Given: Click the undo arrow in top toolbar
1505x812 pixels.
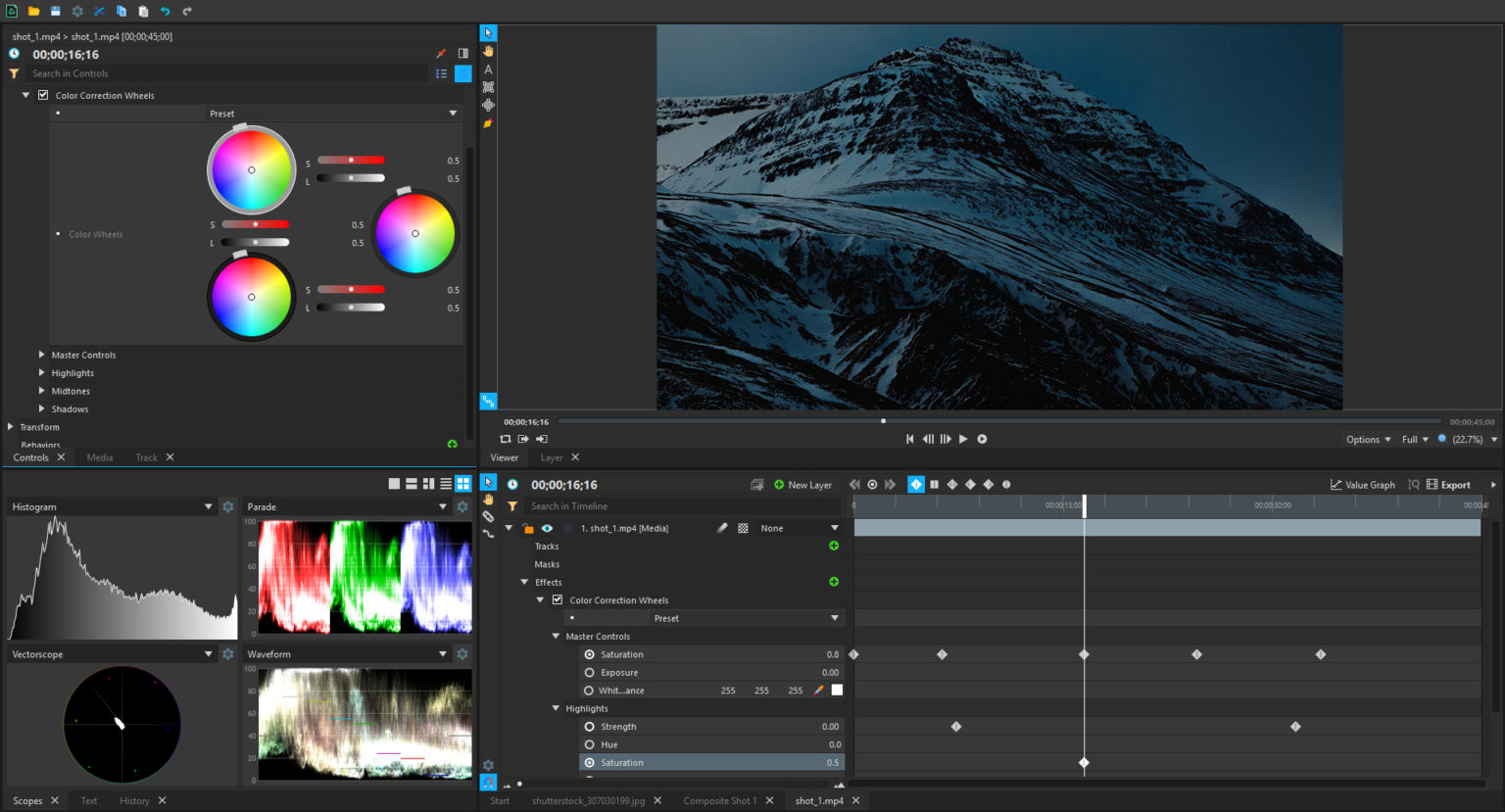Looking at the screenshot, I should (x=165, y=11).
